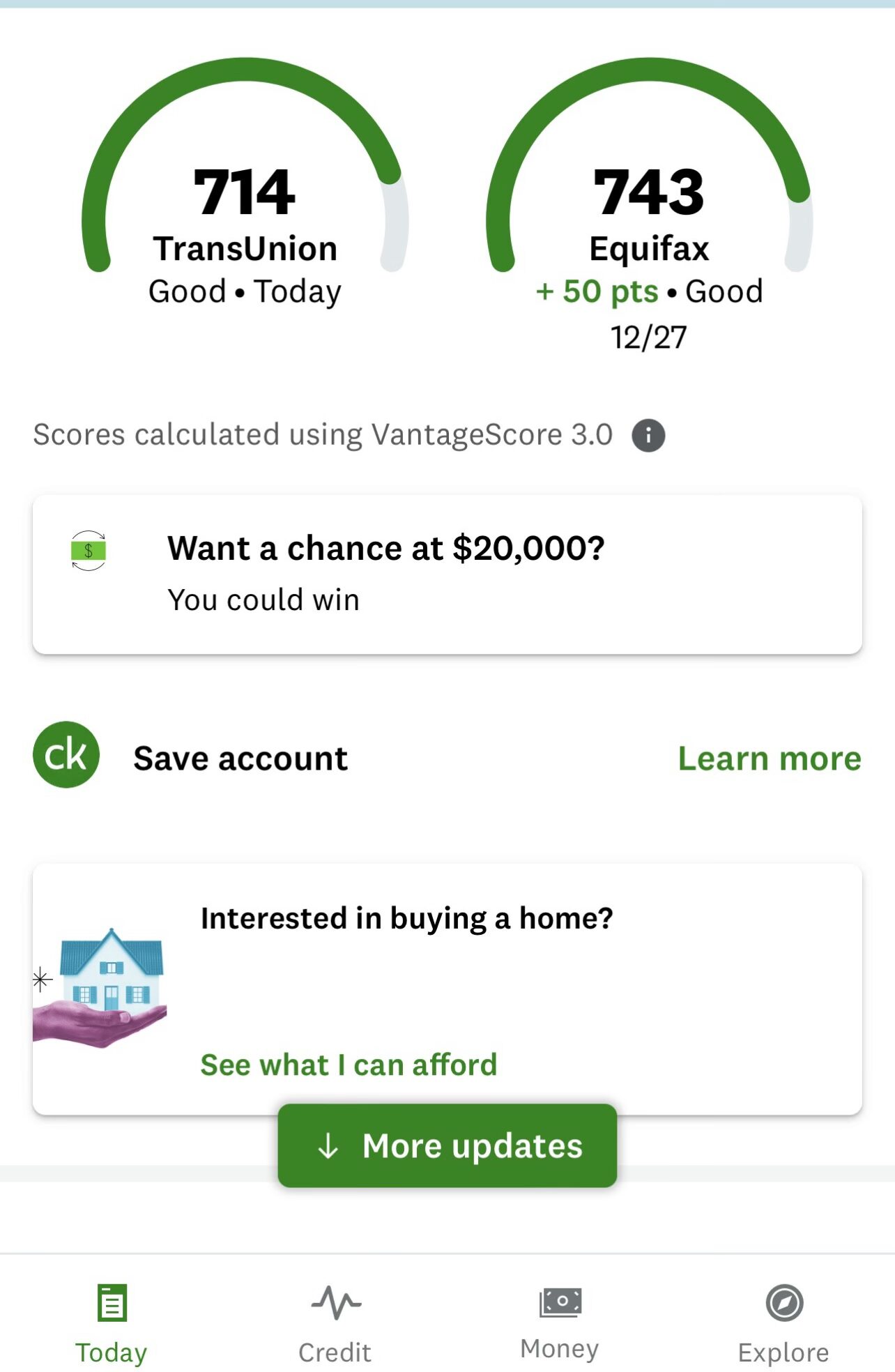
Task: Open the Want a chance at $20,000 card
Action: click(447, 574)
